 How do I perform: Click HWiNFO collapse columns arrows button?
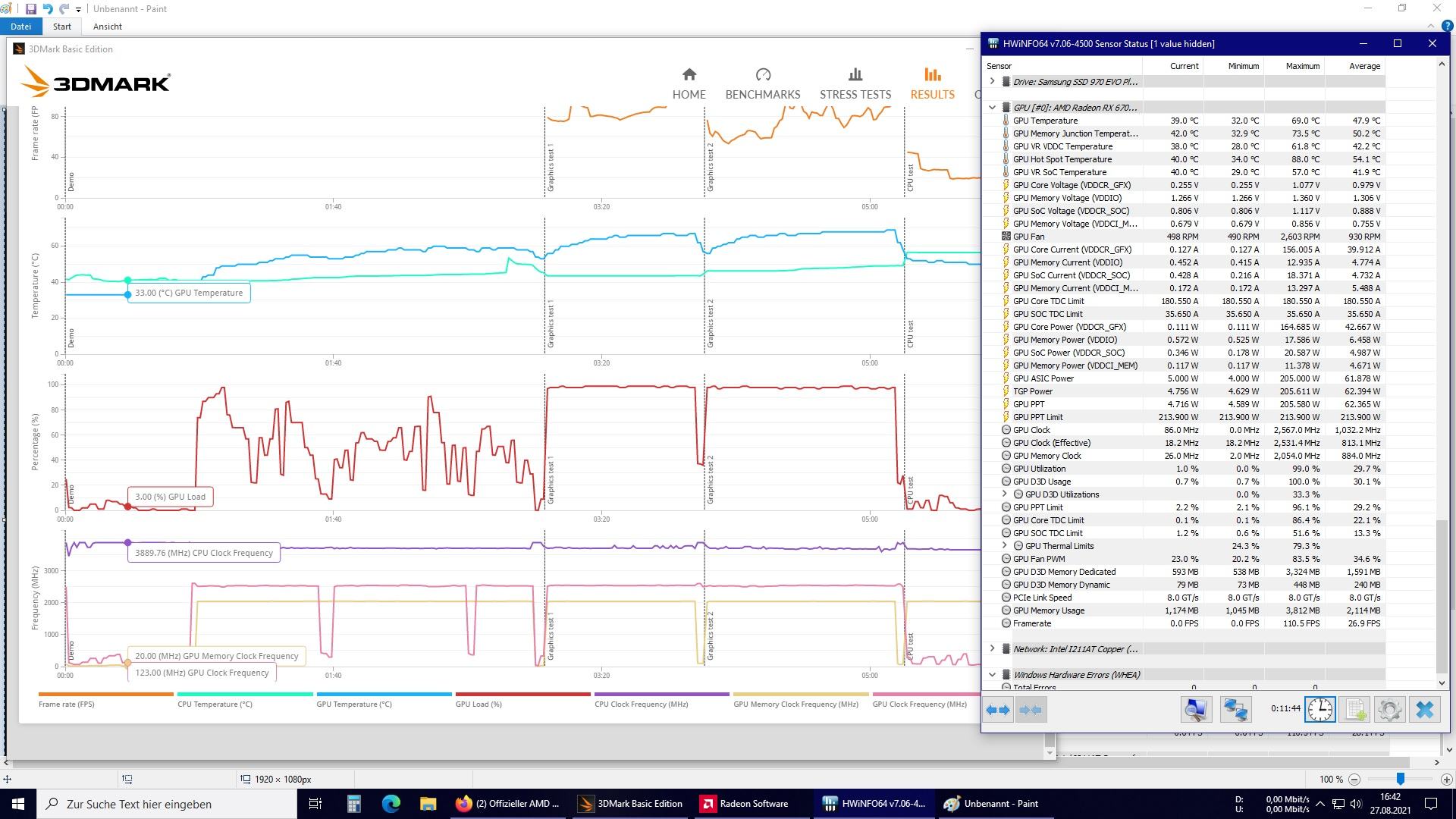click(x=1031, y=710)
